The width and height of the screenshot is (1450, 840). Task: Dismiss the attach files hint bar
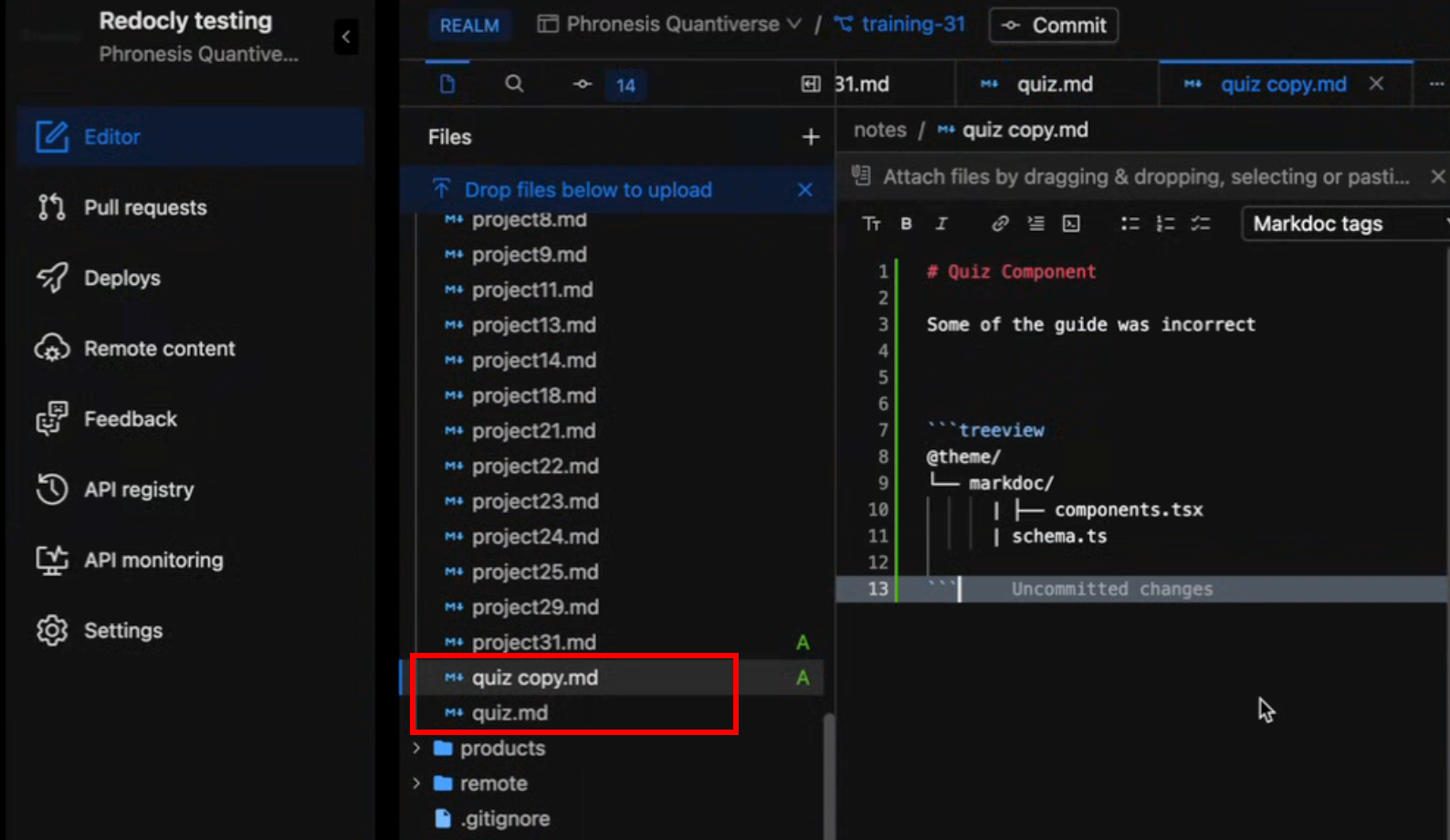pyautogui.click(x=1437, y=176)
